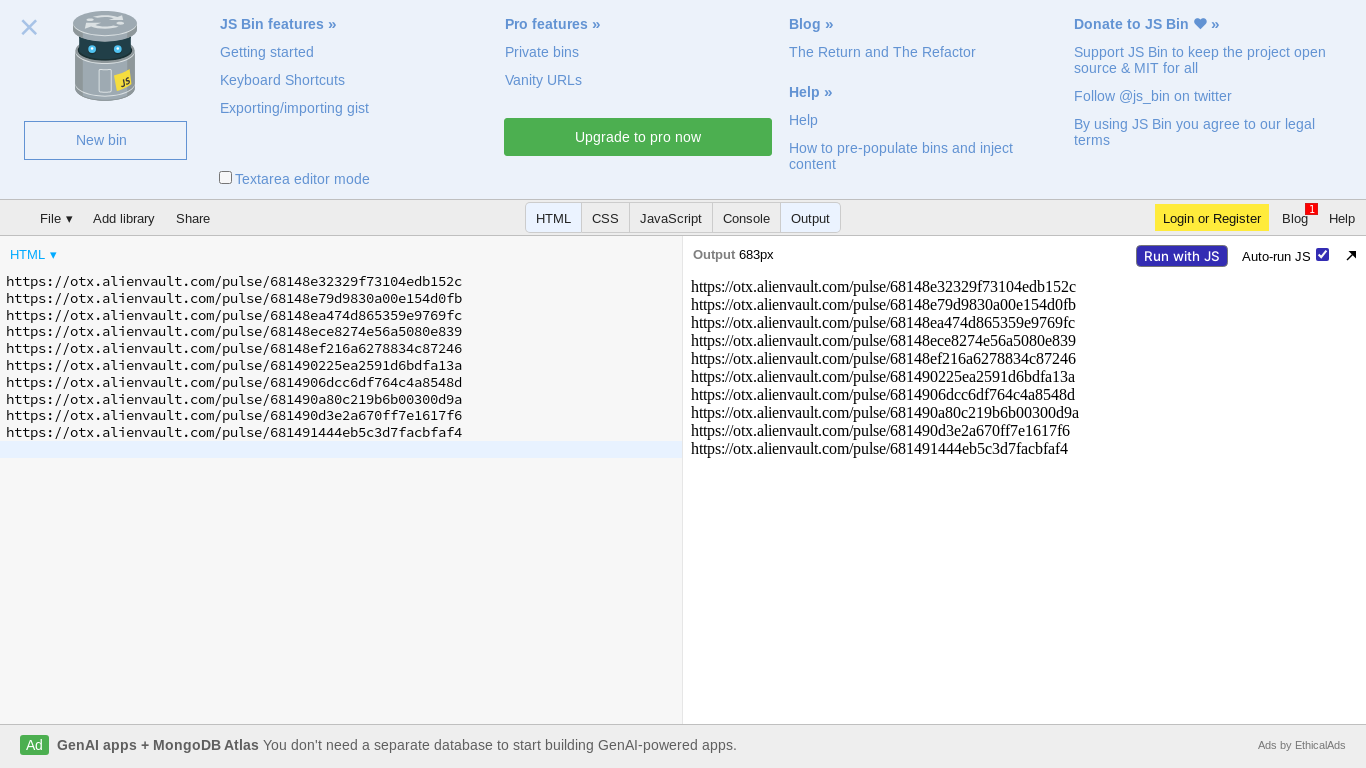Open the Help link in toolbar
This screenshot has width=1366, height=768.
[1342, 218]
